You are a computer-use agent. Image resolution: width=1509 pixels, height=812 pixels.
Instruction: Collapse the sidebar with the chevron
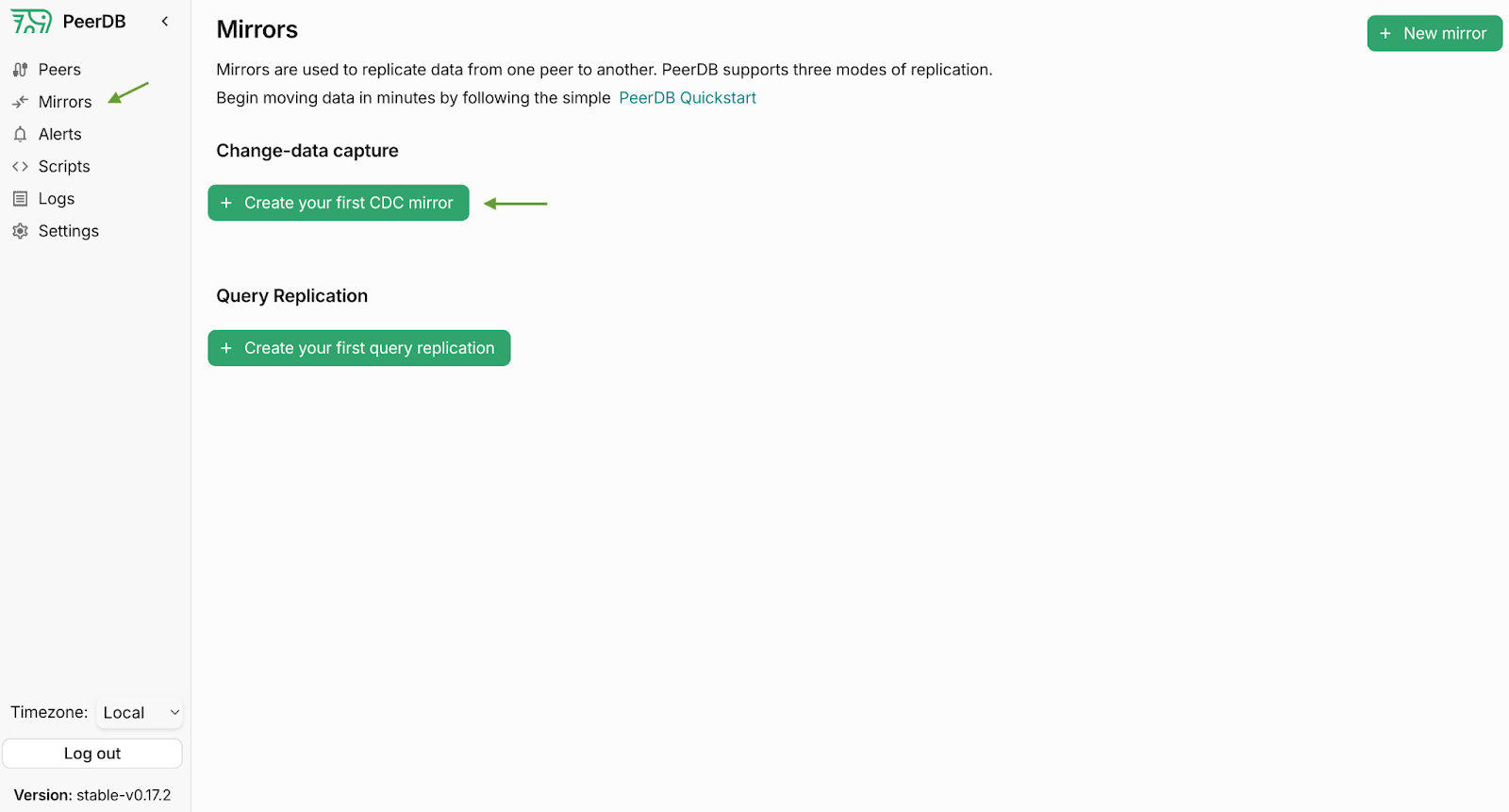(165, 21)
